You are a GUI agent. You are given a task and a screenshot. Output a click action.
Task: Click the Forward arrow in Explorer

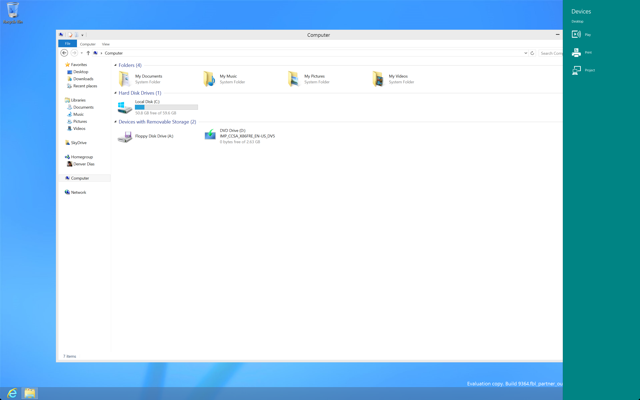pos(74,53)
